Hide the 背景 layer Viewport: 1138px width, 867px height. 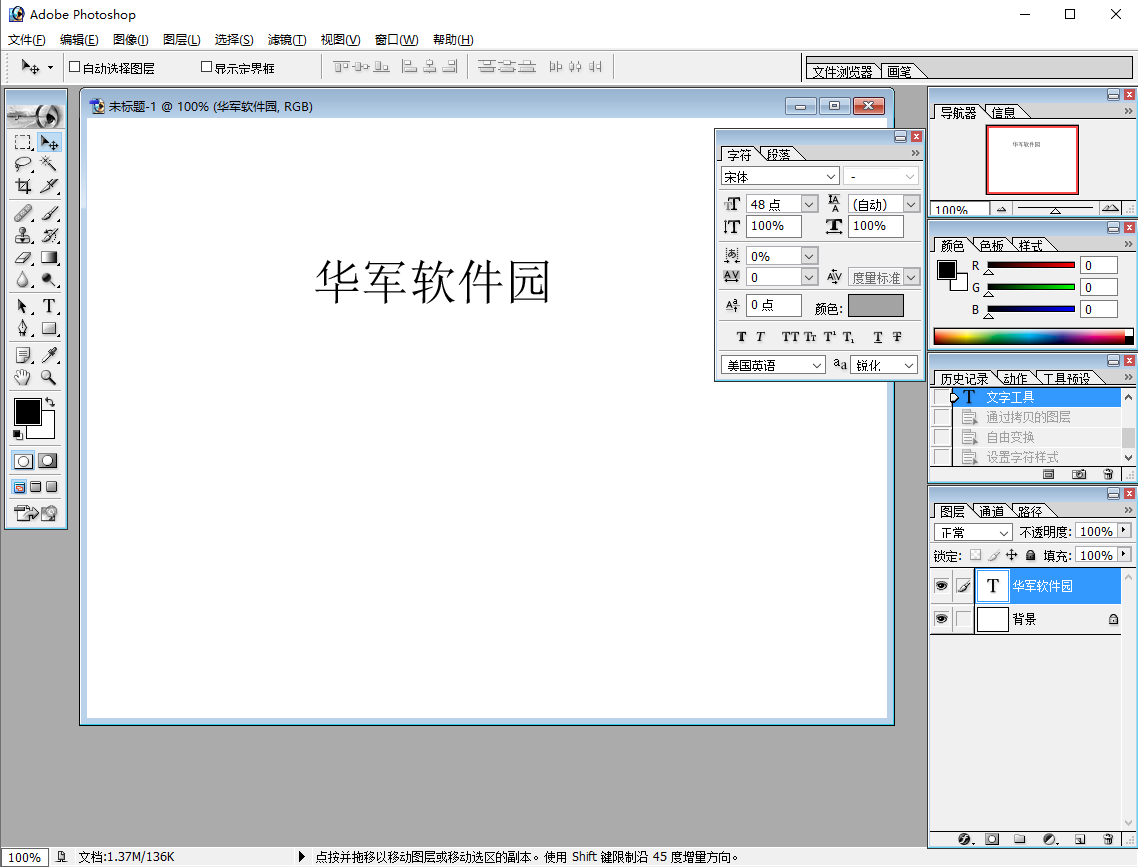point(941,619)
